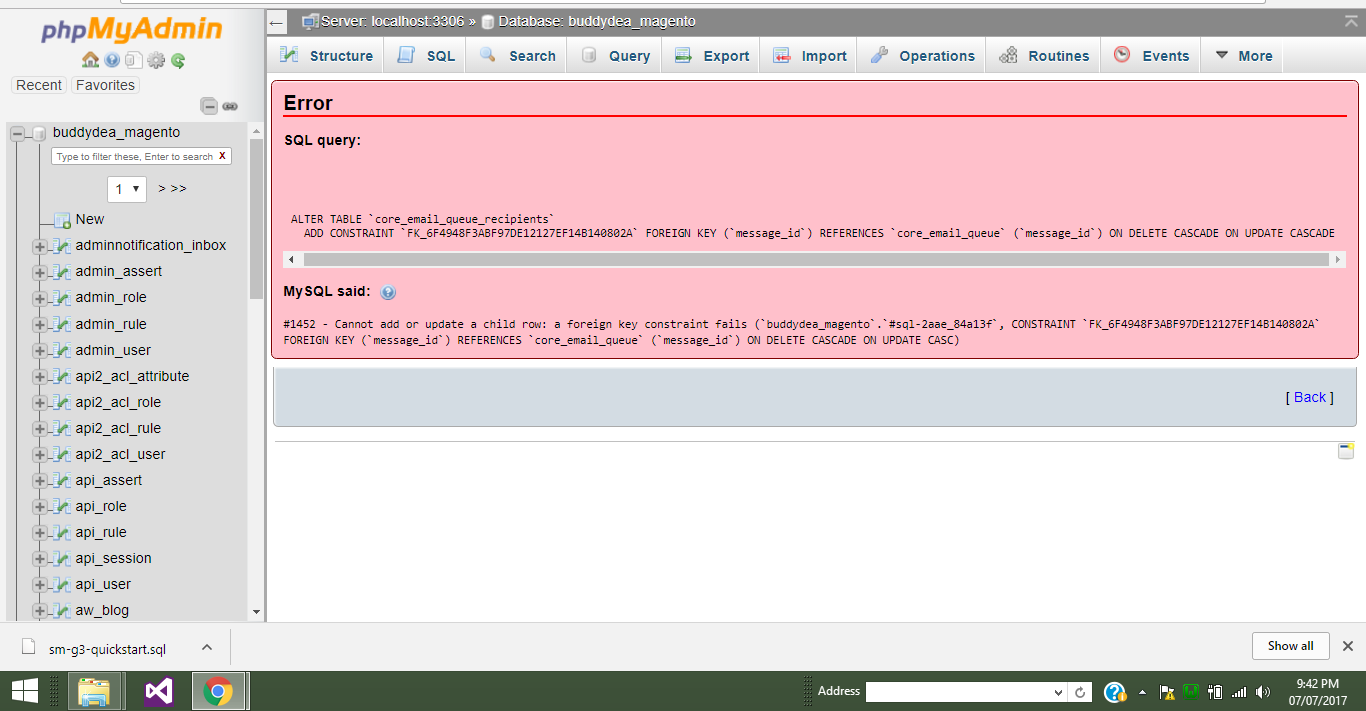1366x711 pixels.
Task: Click the New table icon
Action: [62, 220]
